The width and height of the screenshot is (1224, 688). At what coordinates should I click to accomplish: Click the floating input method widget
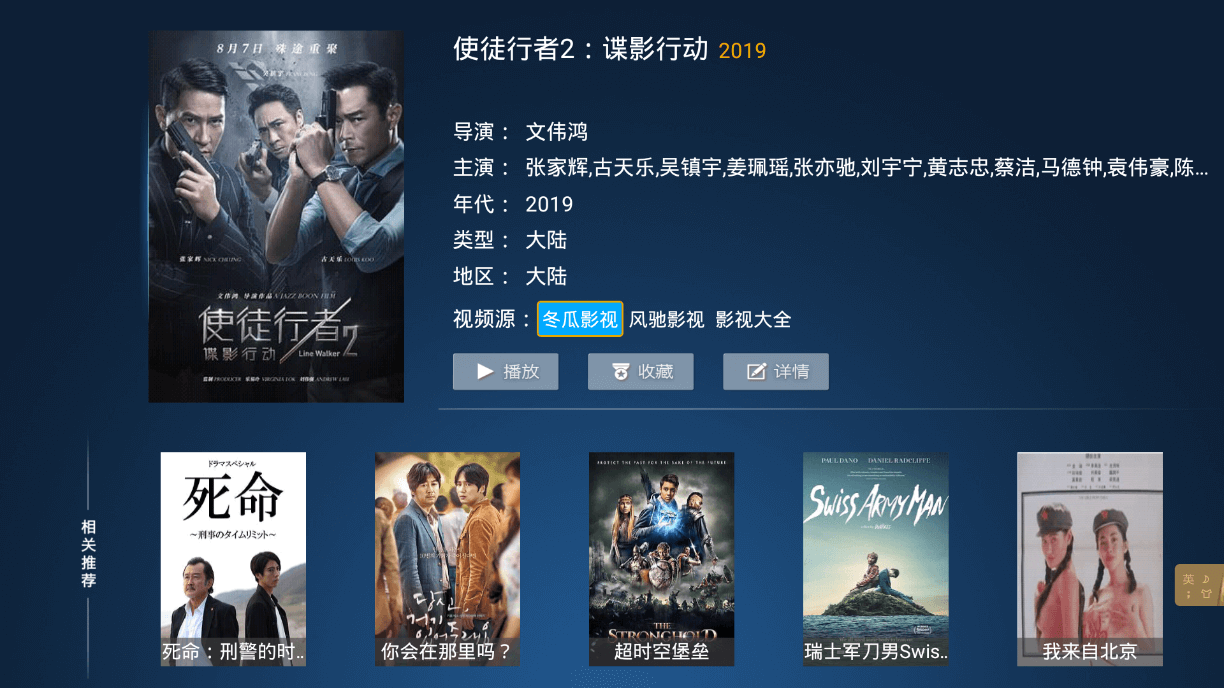[x=1199, y=585]
